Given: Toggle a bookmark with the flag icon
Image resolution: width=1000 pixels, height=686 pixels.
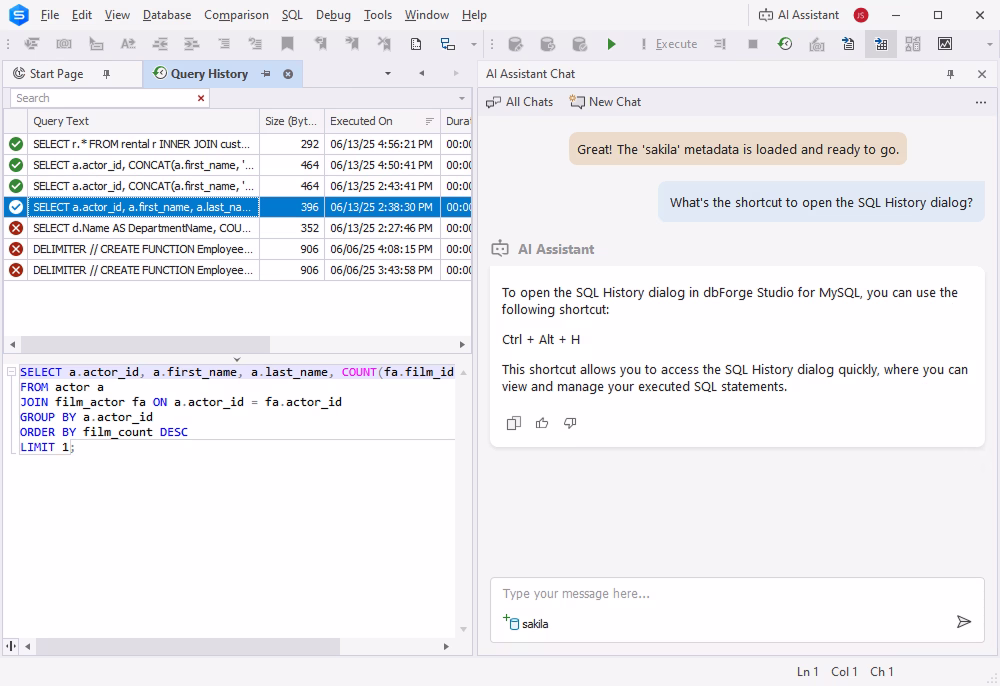Looking at the screenshot, I should pos(288,44).
